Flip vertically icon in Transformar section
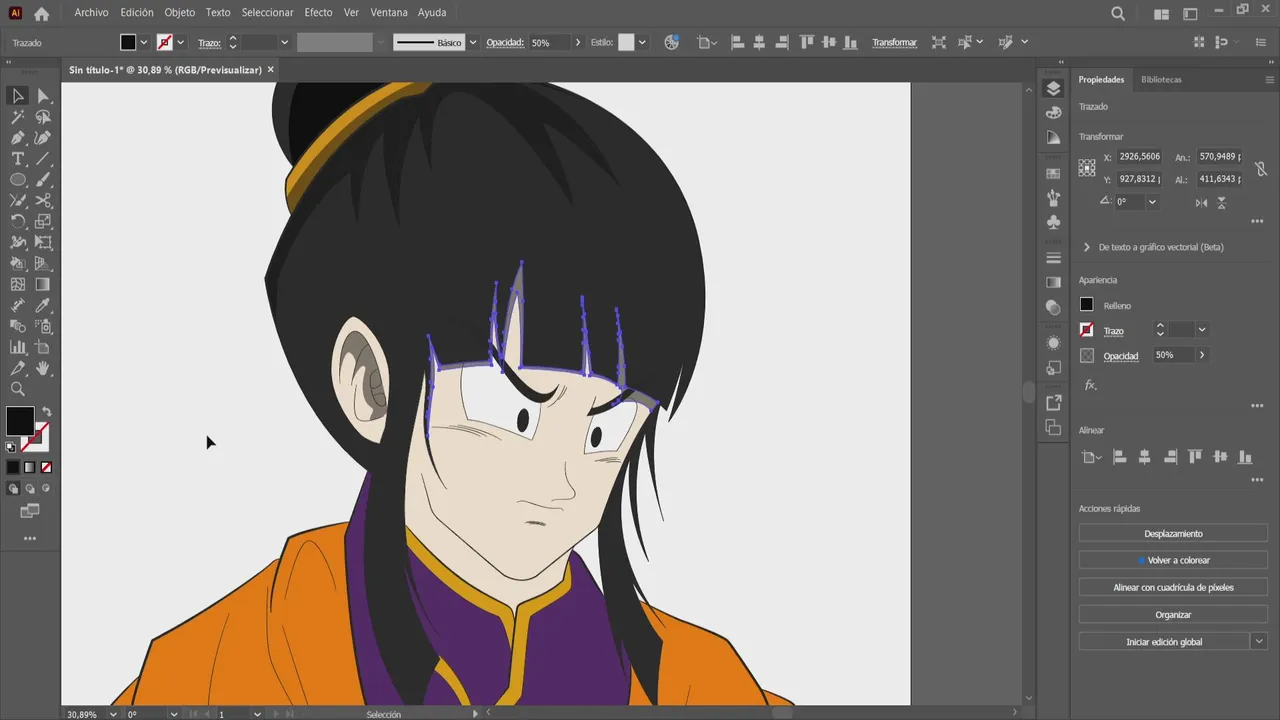1280x720 pixels. pos(1221,202)
